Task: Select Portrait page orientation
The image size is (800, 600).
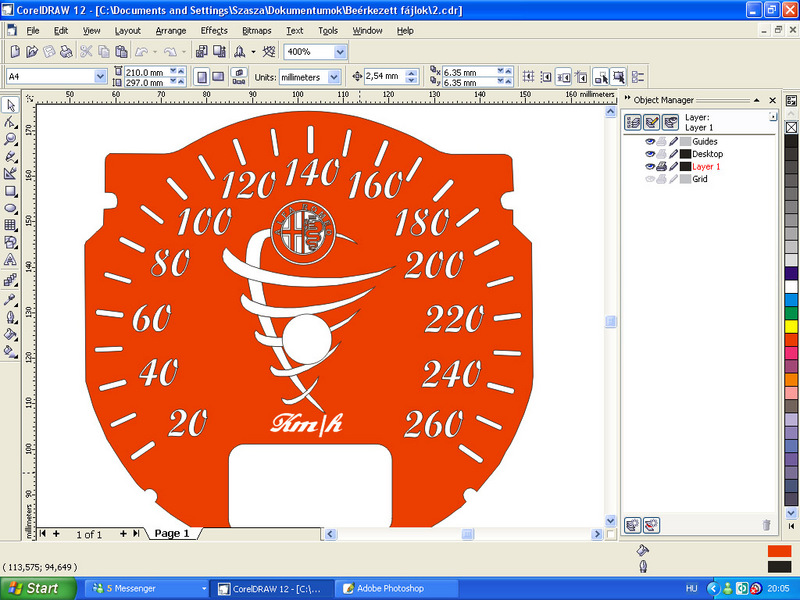Action: pyautogui.click(x=202, y=77)
